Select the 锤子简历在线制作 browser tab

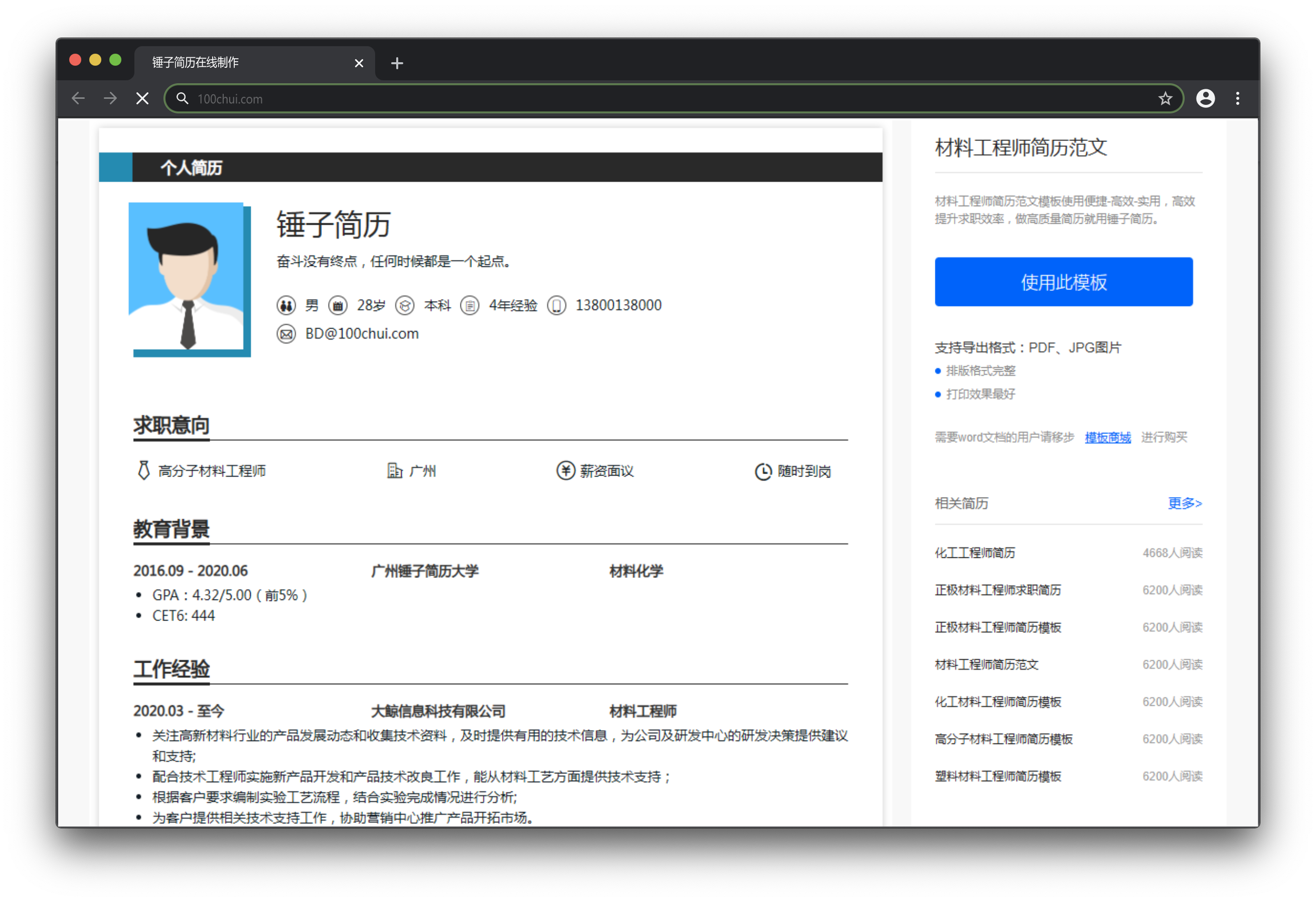coord(254,62)
